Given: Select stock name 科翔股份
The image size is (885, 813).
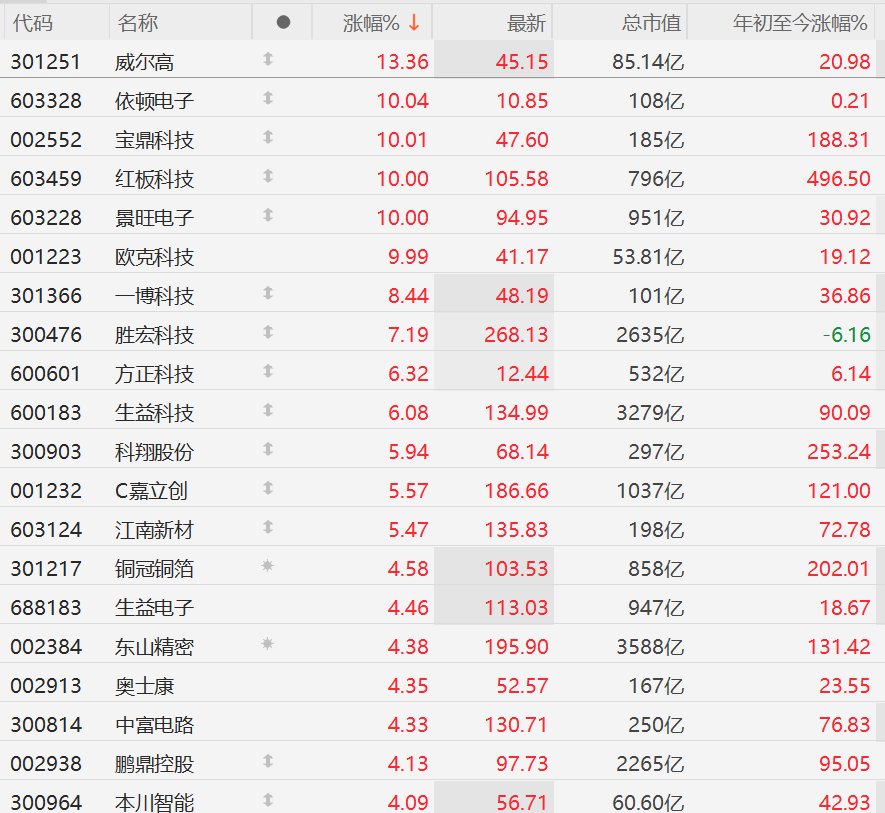Looking at the screenshot, I should pos(154,451).
